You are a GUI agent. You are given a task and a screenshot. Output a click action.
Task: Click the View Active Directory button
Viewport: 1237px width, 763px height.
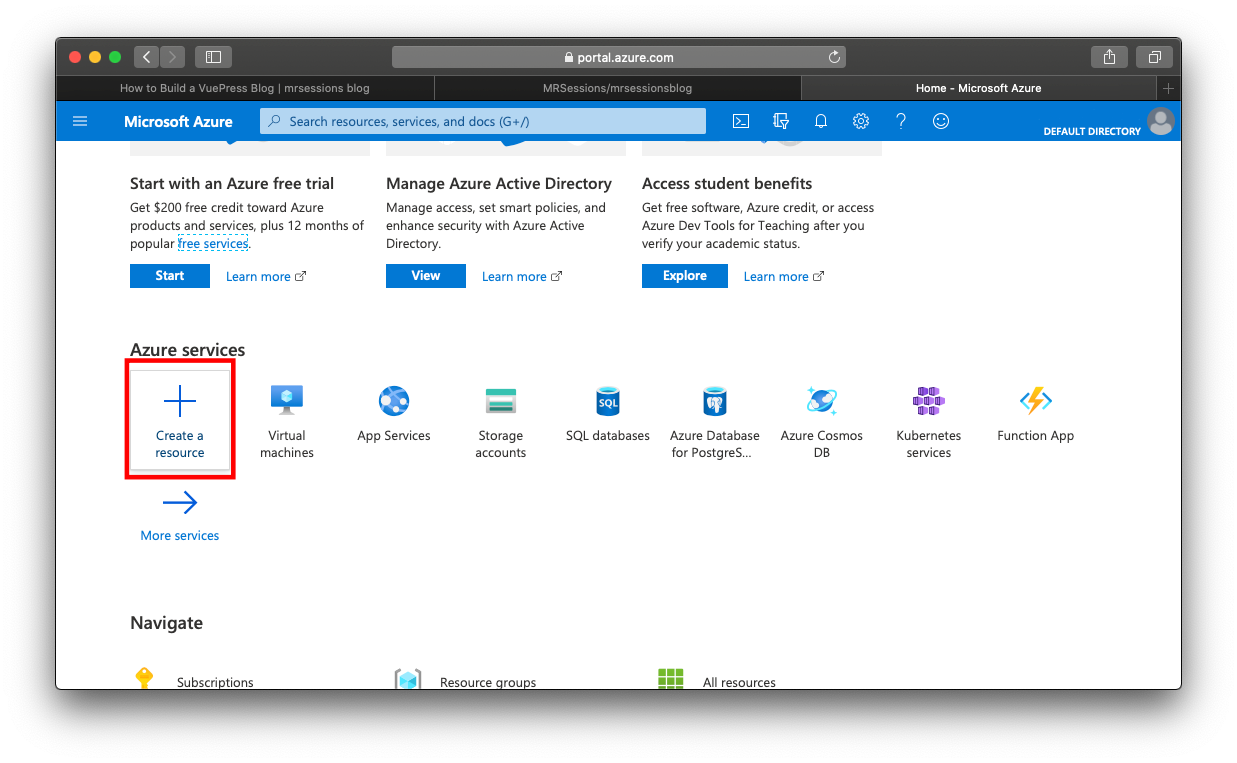pyautogui.click(x=426, y=276)
